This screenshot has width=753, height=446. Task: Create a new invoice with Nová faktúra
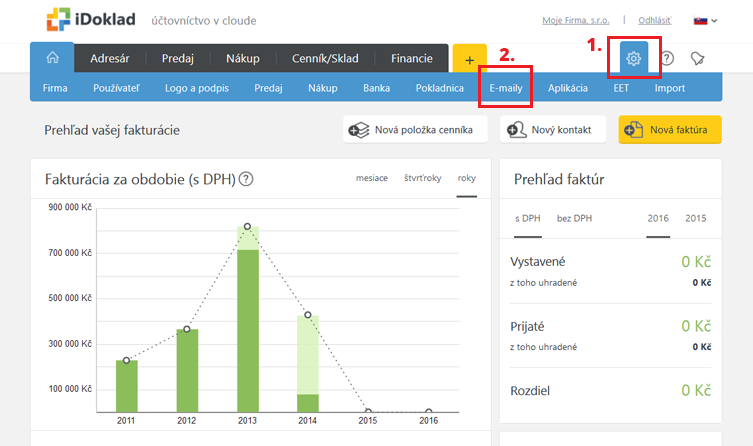point(668,129)
